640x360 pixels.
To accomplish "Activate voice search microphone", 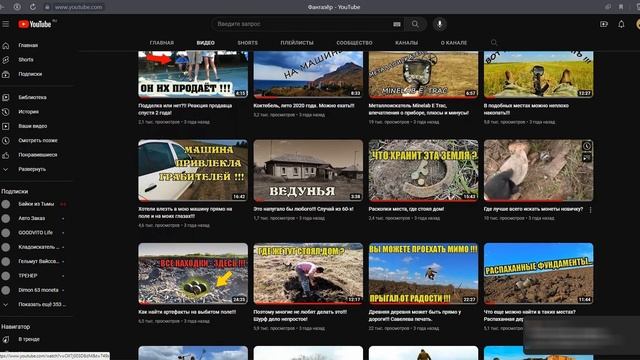I will [x=440, y=24].
